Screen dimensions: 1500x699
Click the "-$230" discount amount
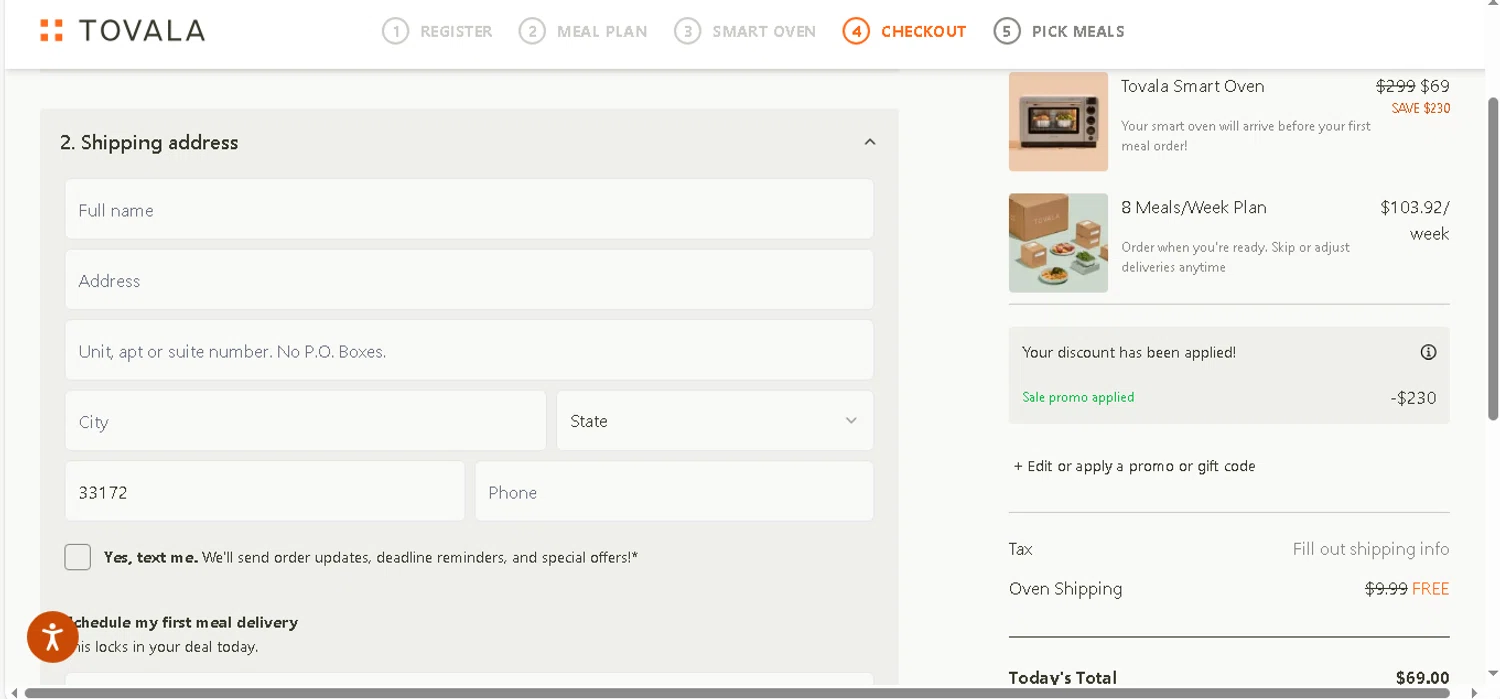[1413, 398]
